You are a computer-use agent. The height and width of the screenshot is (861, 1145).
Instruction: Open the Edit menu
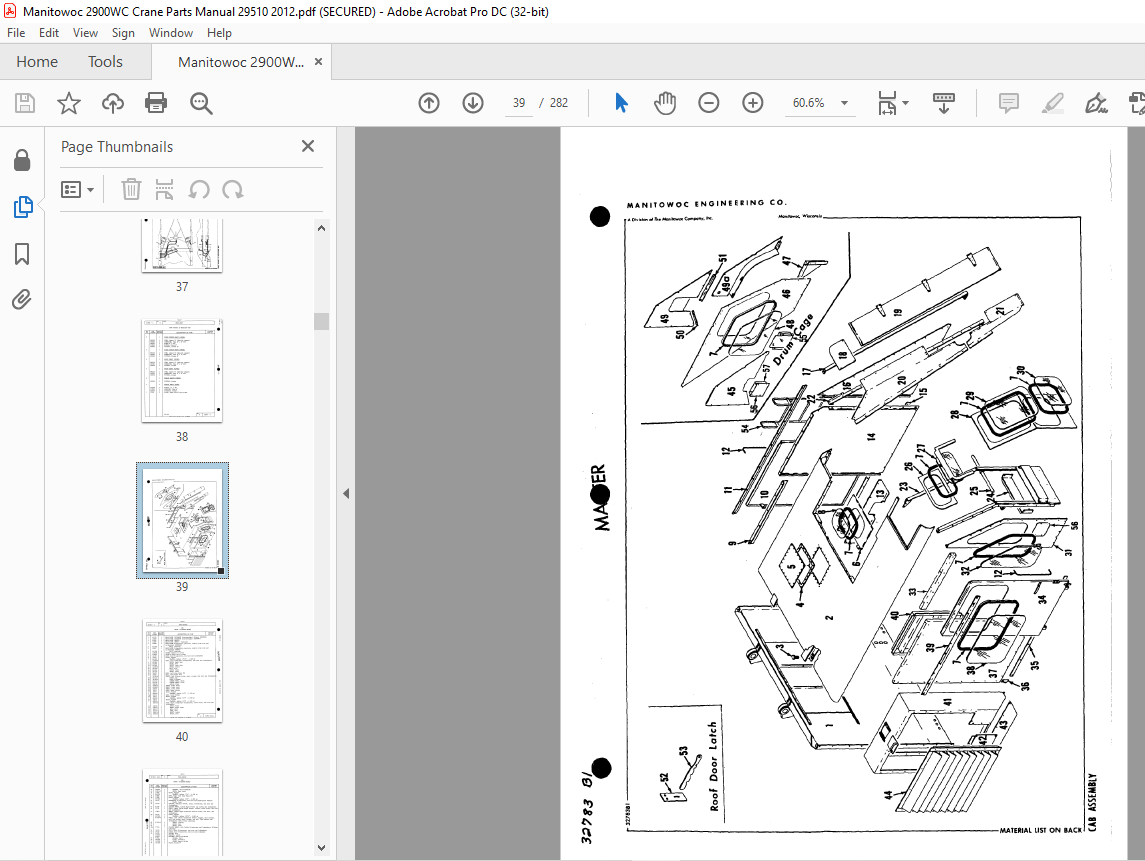pos(49,33)
